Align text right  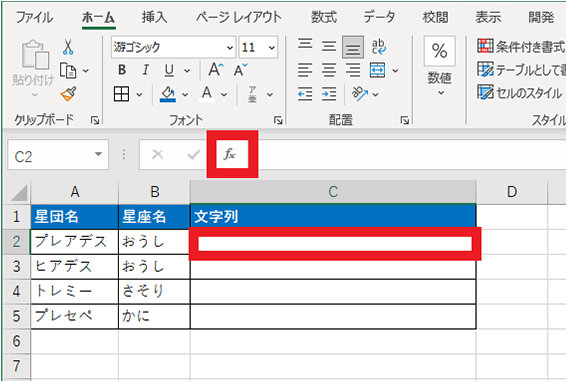click(x=353, y=70)
